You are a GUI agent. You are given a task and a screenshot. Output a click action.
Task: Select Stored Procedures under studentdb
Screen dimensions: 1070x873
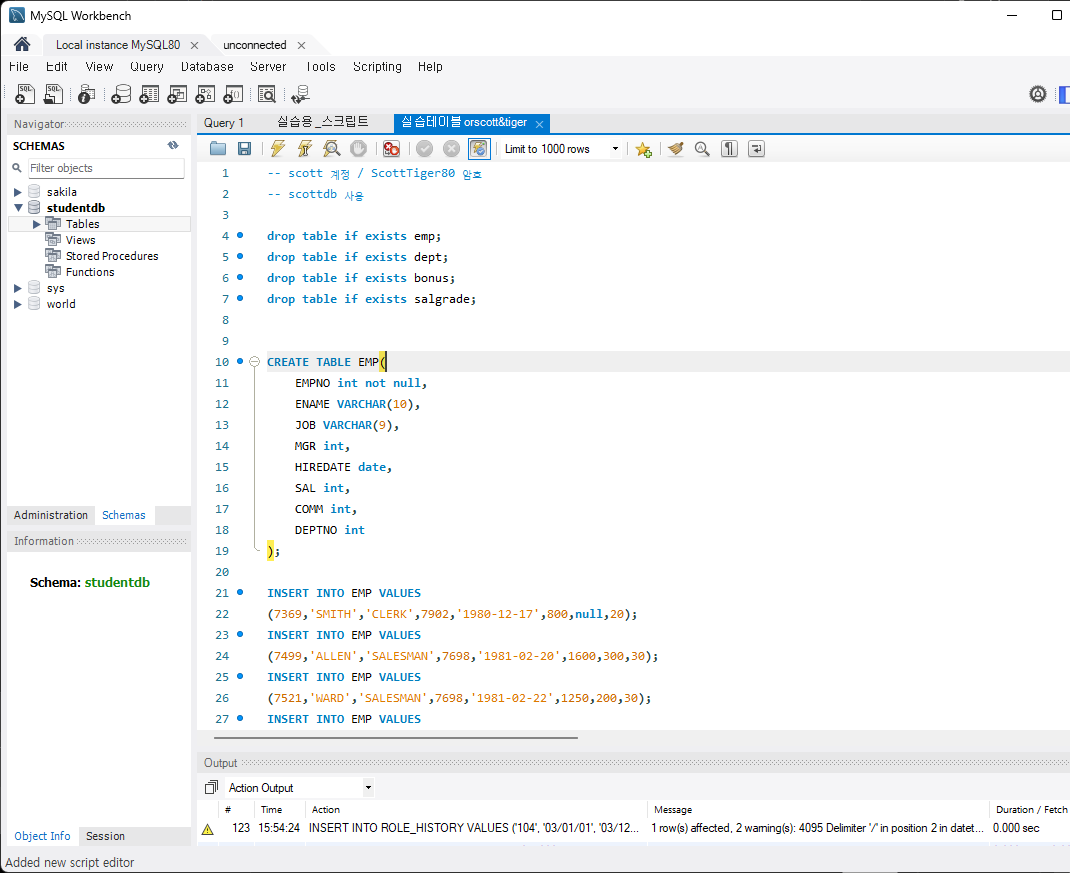[112, 256]
